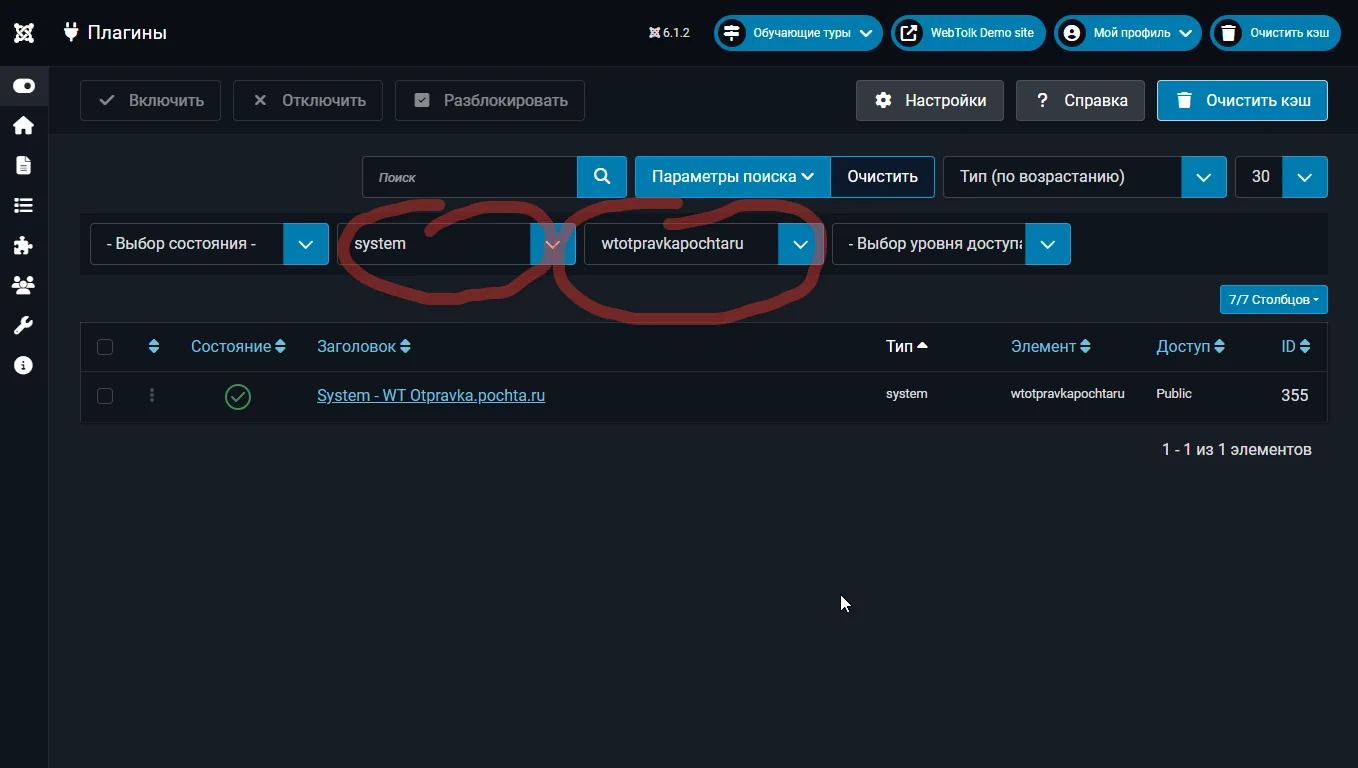The image size is (1358, 768).
Task: Check the select-all header checkbox
Action: pos(105,347)
